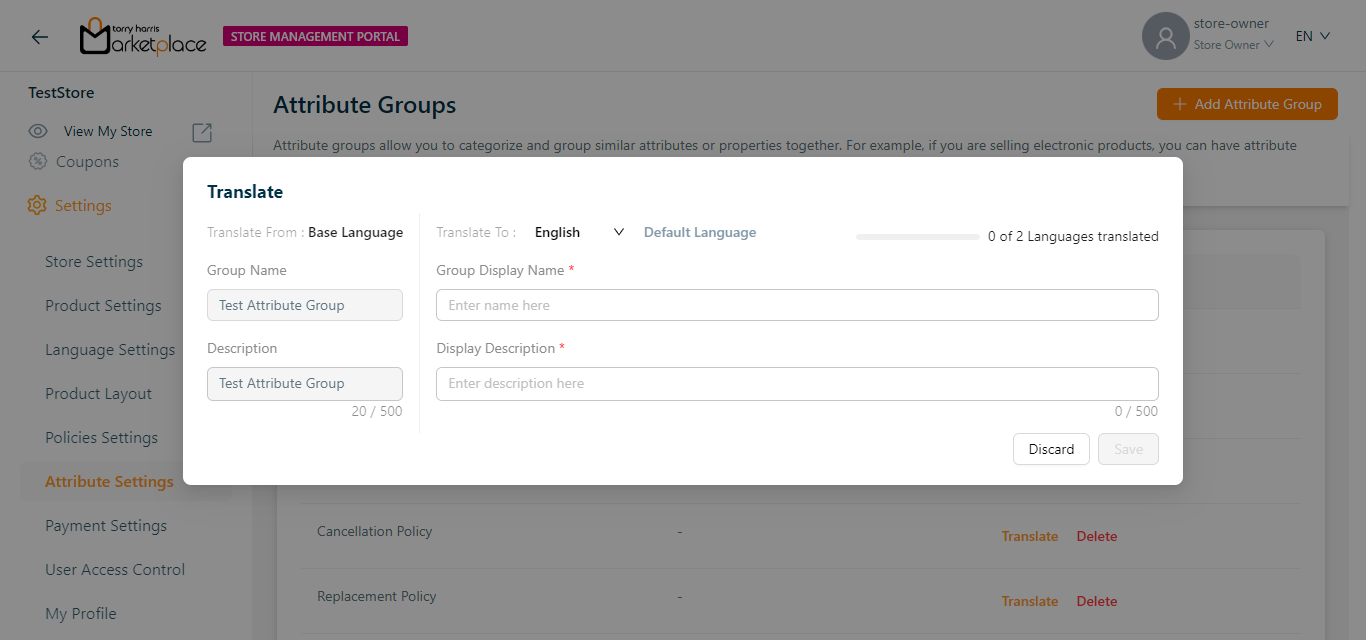Viewport: 1366px width, 640px height.
Task: Click Translate for Cancellation Policy
Action: coord(1029,536)
